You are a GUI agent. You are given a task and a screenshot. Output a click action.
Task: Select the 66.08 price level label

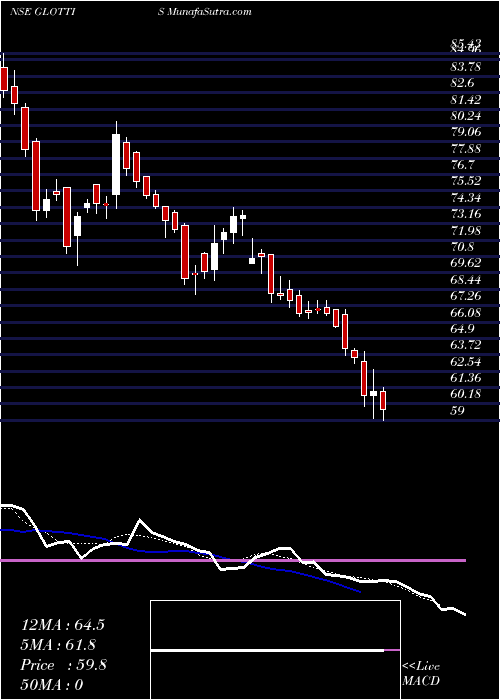(466, 312)
